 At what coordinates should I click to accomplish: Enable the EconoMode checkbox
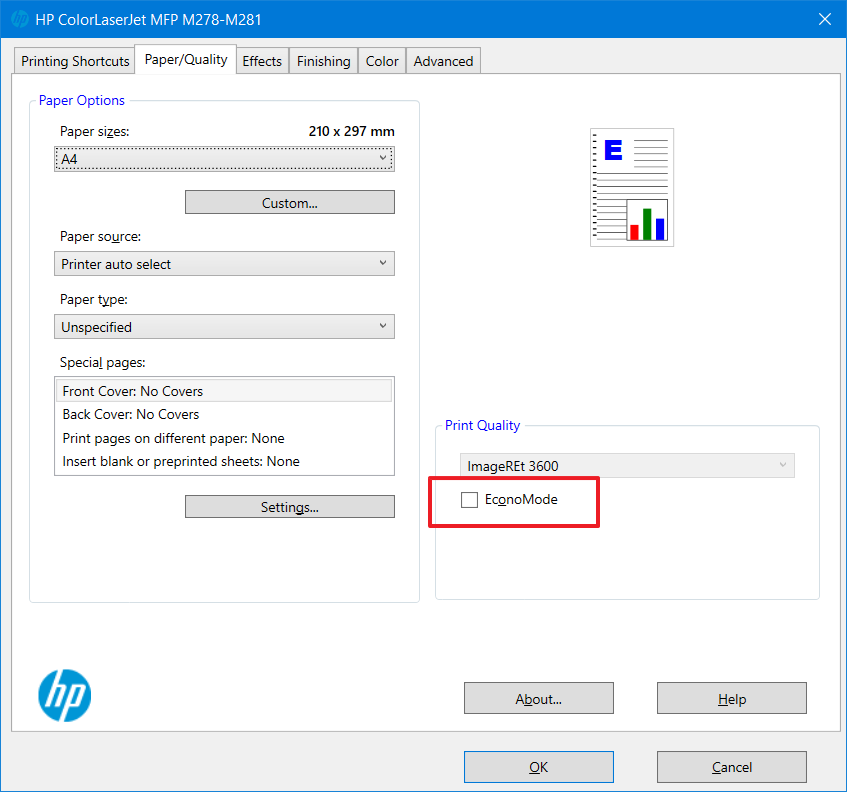click(469, 500)
